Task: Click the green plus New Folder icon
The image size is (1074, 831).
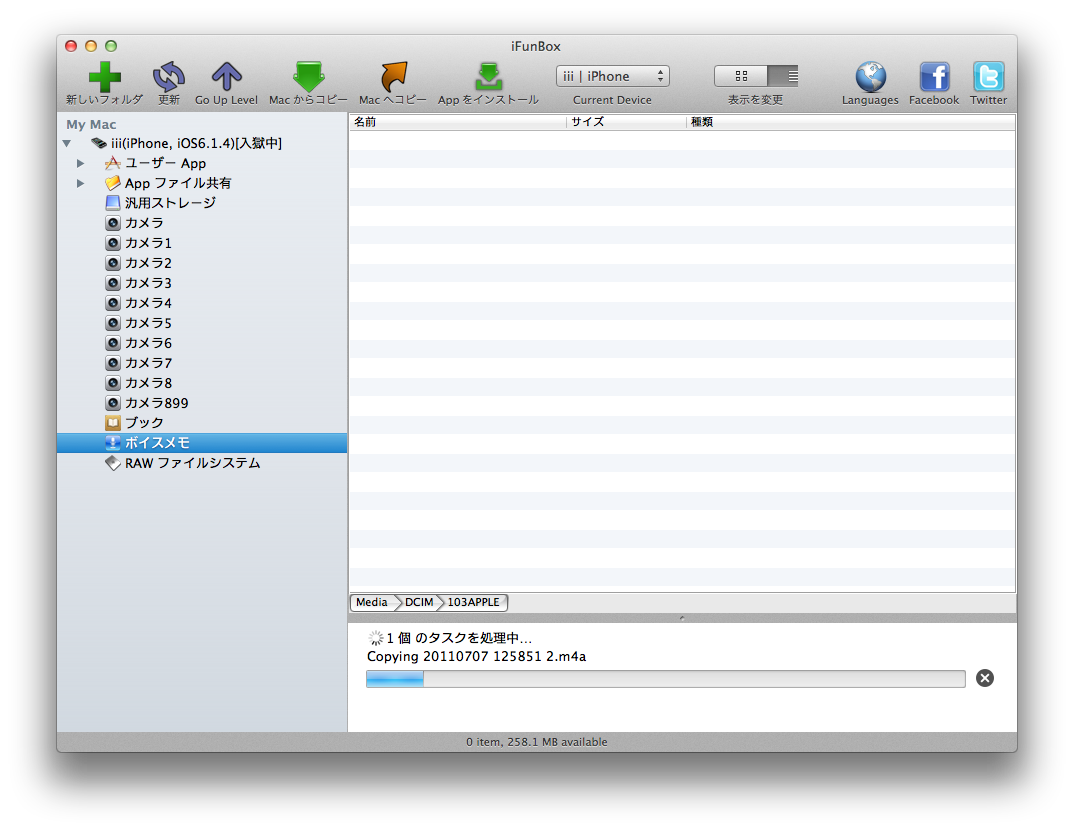Action: pyautogui.click(x=104, y=77)
